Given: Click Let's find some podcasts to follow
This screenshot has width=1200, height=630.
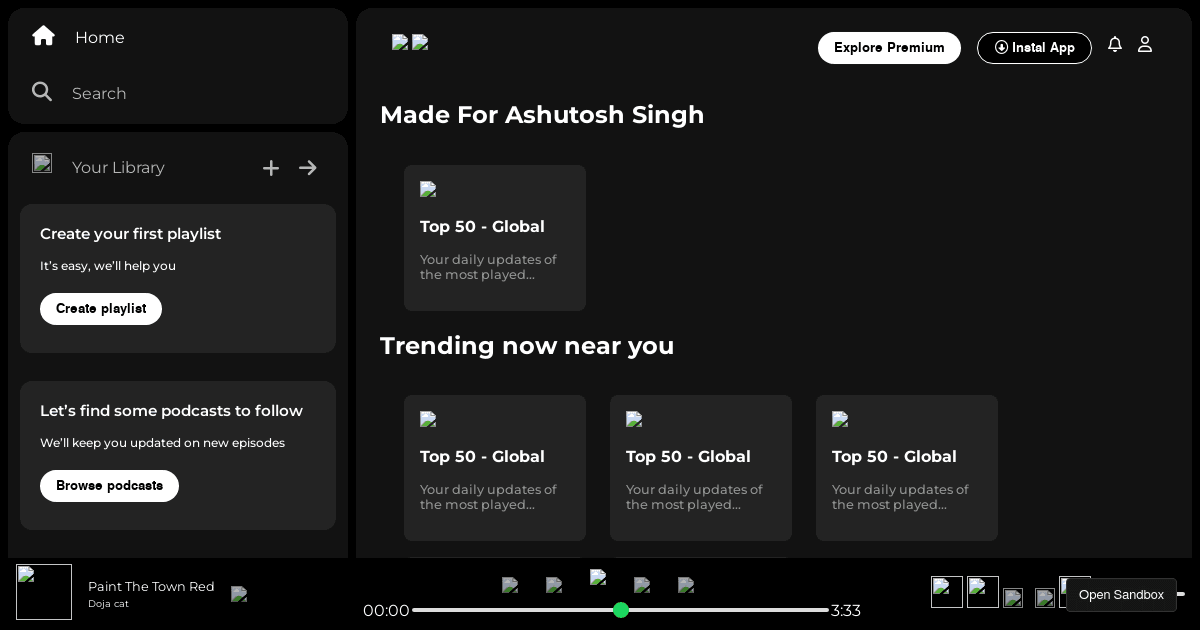Looking at the screenshot, I should [171, 411].
